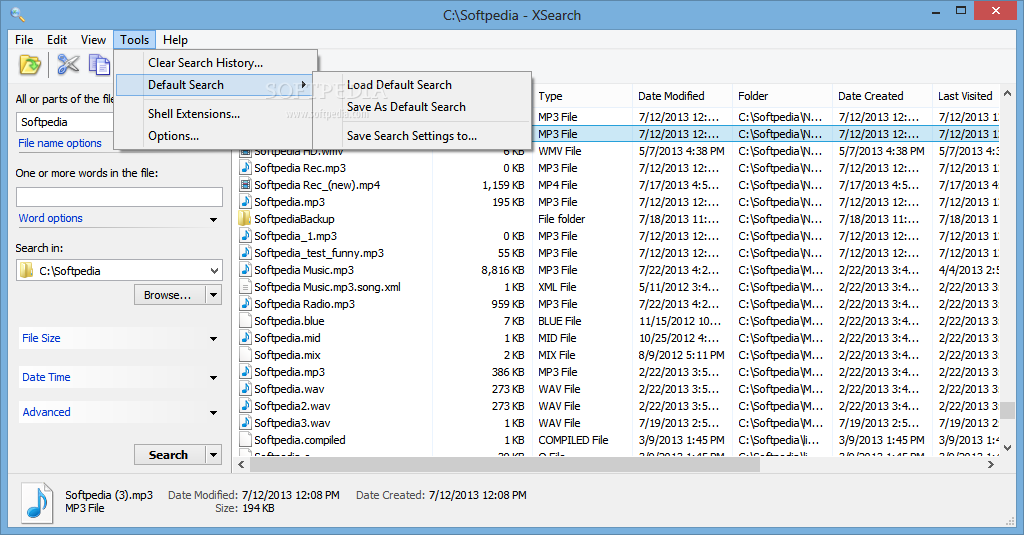
Task: Click the horizontal scrollbar right arrow
Action: click(x=990, y=464)
